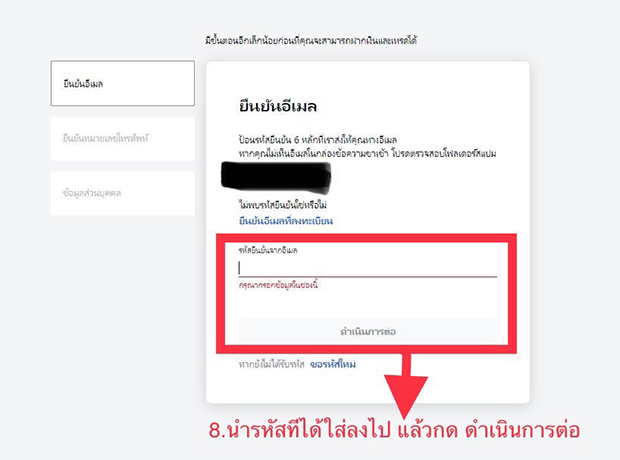The height and width of the screenshot is (460, 620).
Task: Click the blacked-out email address block
Action: pos(276,178)
